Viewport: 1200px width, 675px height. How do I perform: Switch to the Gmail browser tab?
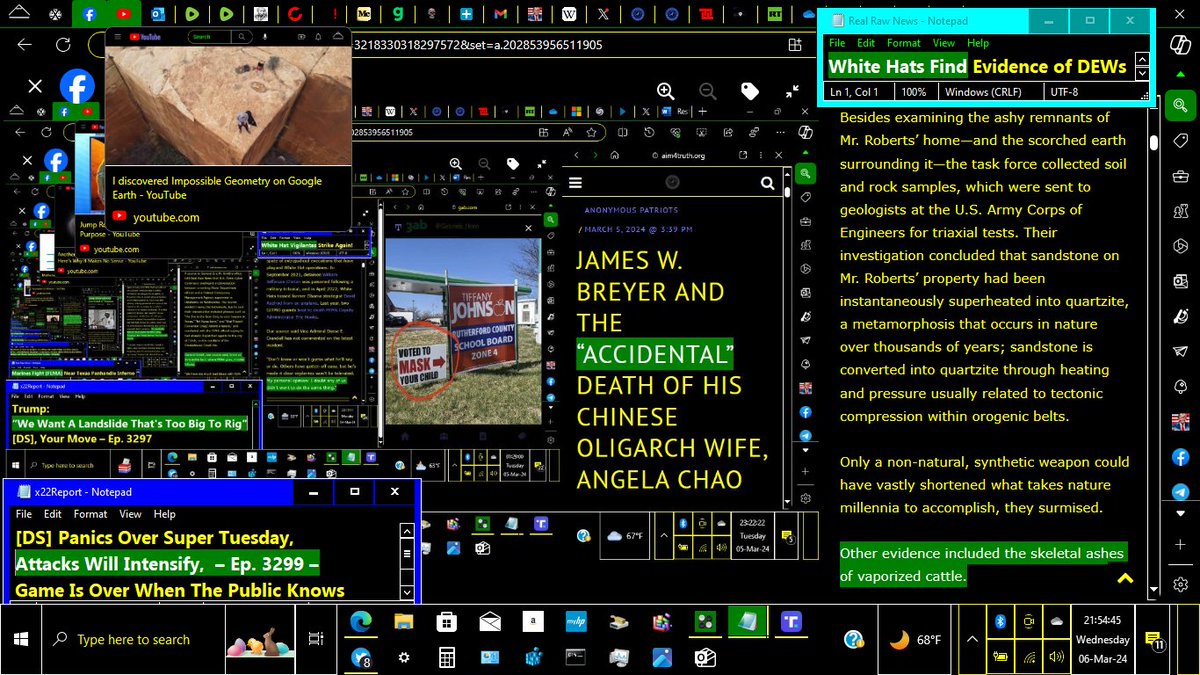coord(501,15)
